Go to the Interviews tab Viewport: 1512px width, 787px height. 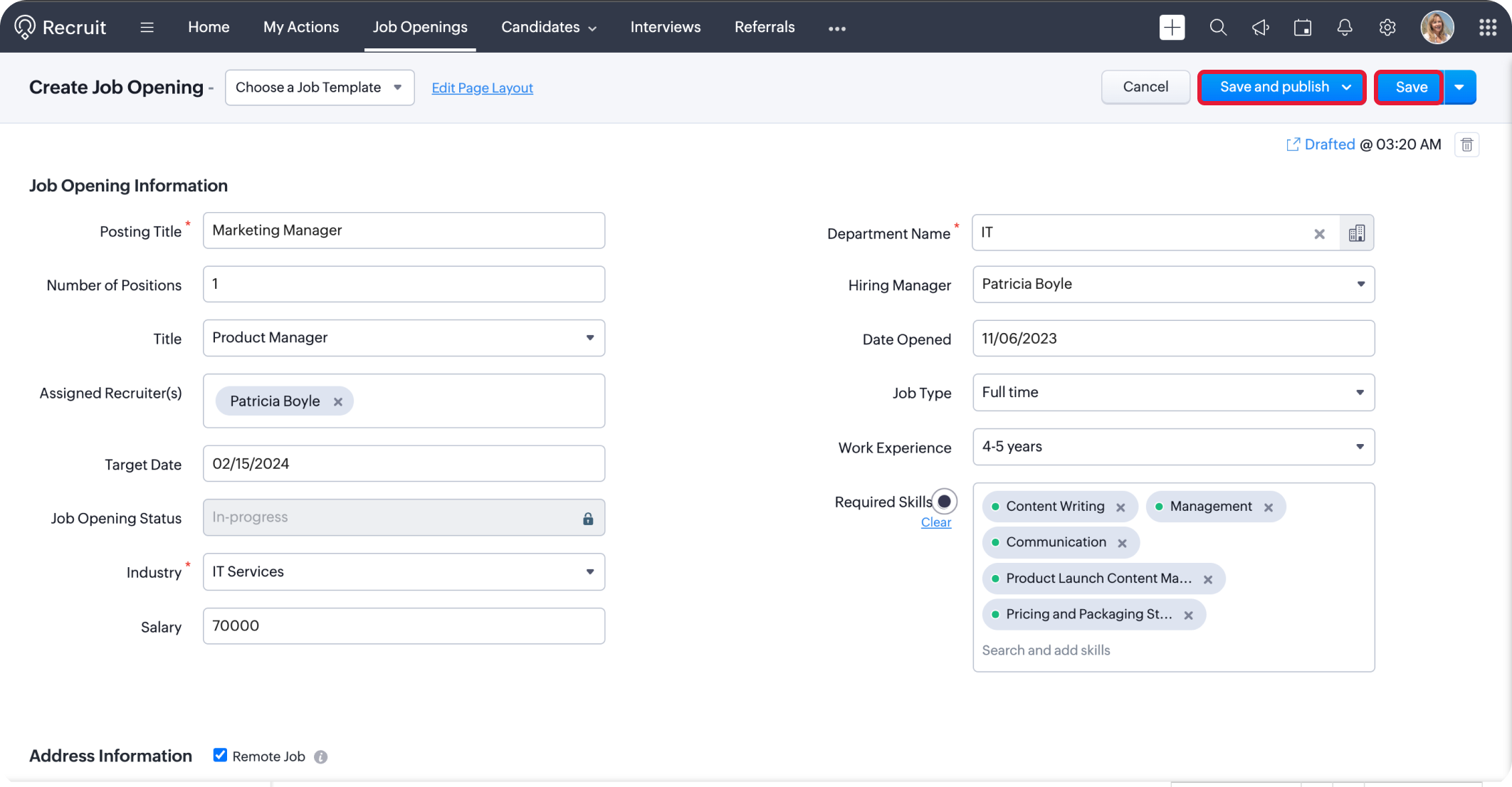point(665,27)
